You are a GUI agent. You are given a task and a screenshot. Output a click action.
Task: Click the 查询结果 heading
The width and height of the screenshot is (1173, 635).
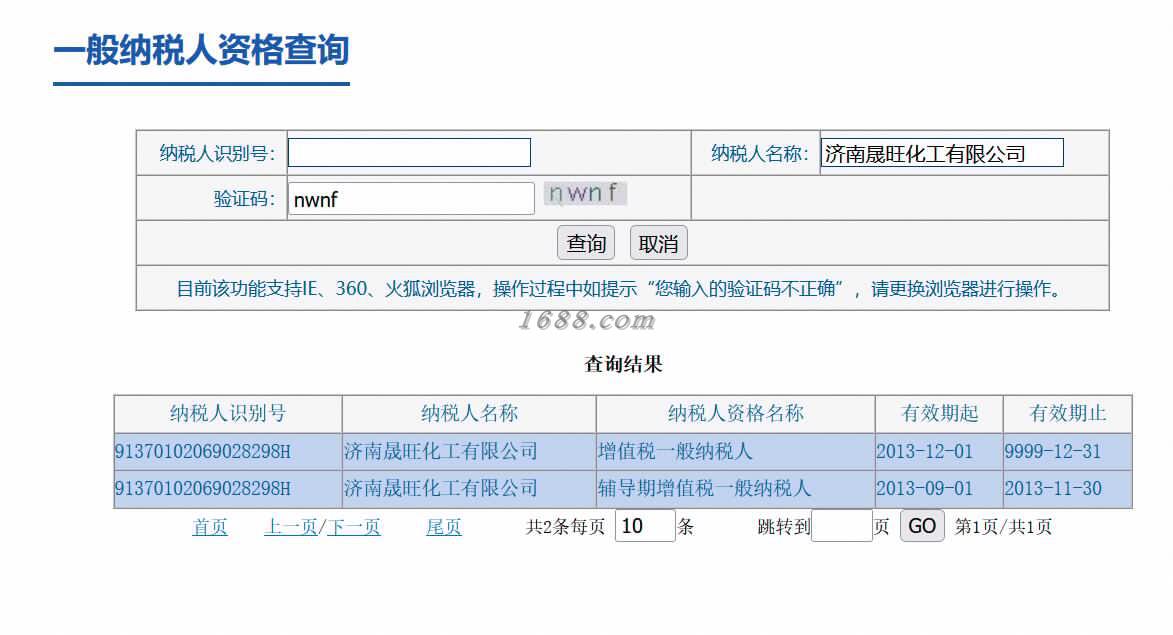(623, 364)
